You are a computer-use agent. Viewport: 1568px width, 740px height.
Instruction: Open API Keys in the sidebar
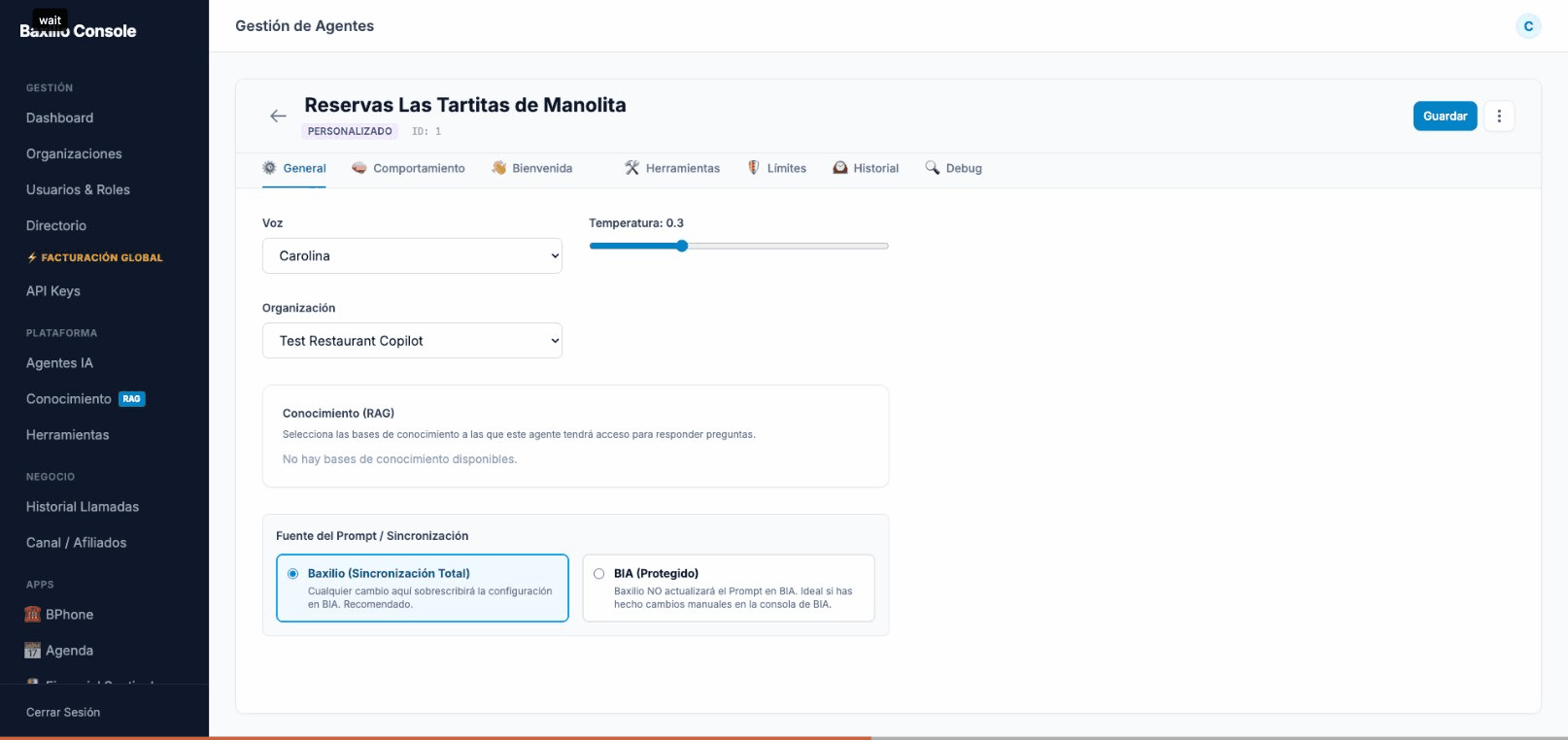coord(53,290)
